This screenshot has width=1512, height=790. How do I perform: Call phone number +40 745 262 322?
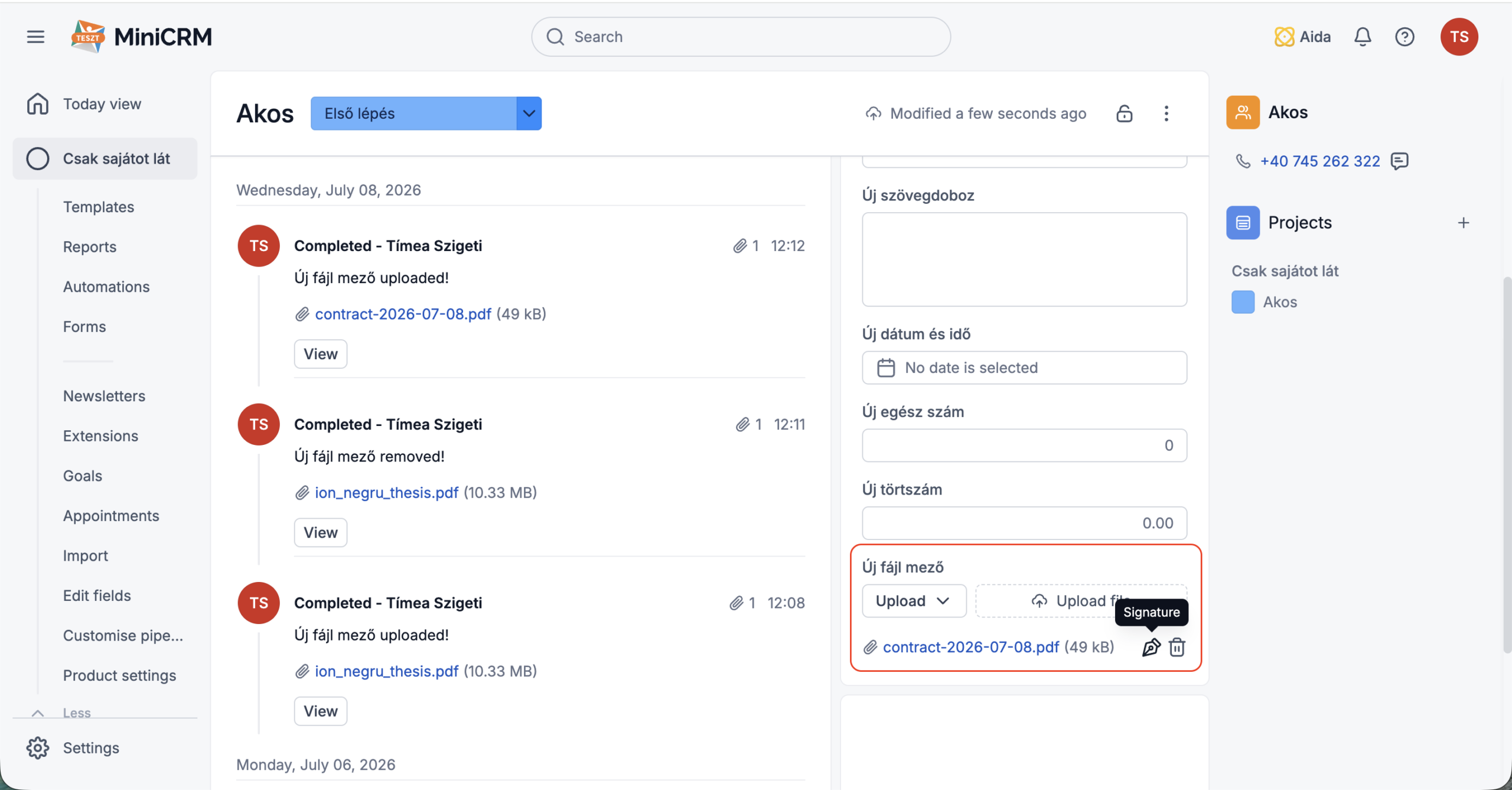[1320, 161]
